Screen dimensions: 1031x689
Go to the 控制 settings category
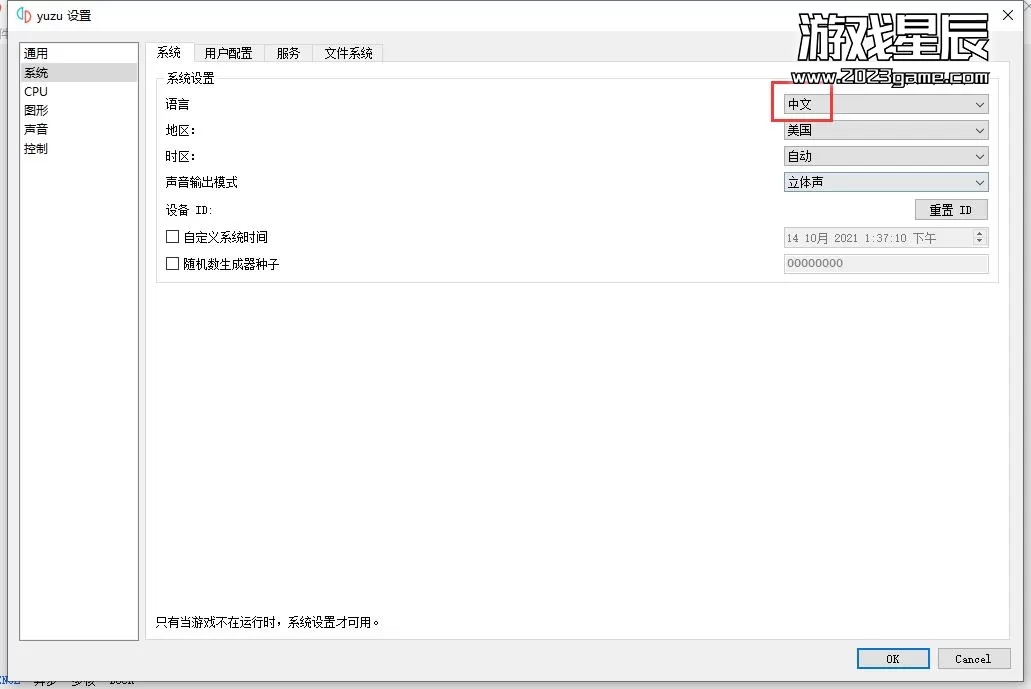pos(36,148)
